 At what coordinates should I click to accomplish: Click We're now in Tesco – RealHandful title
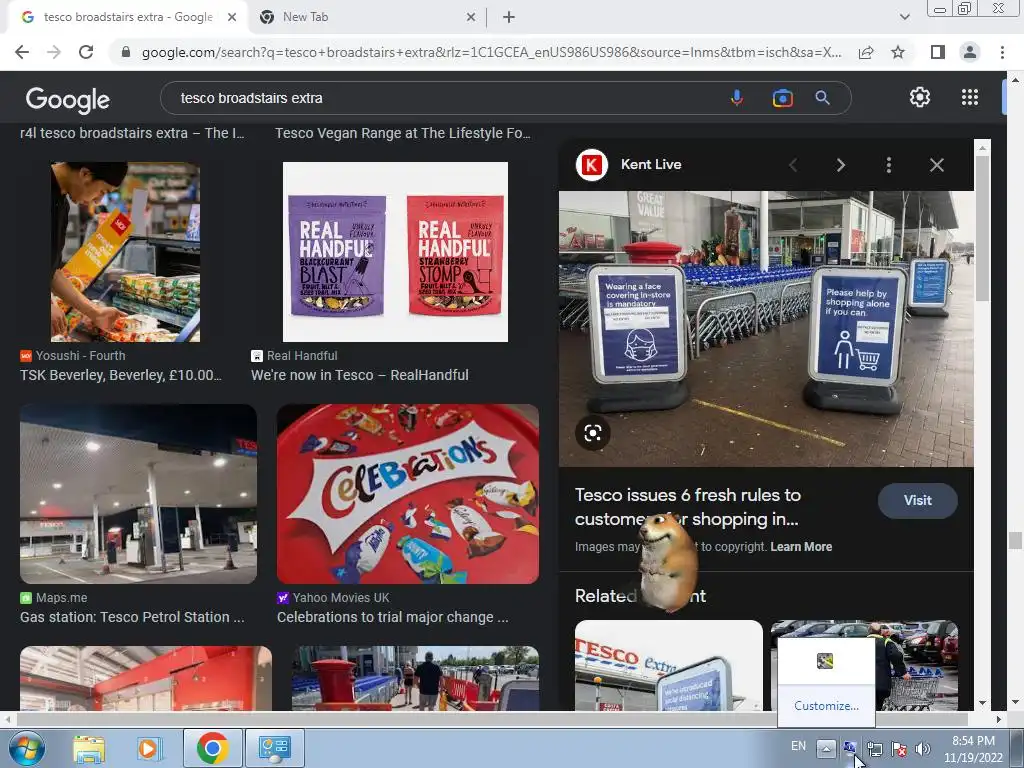(360, 375)
